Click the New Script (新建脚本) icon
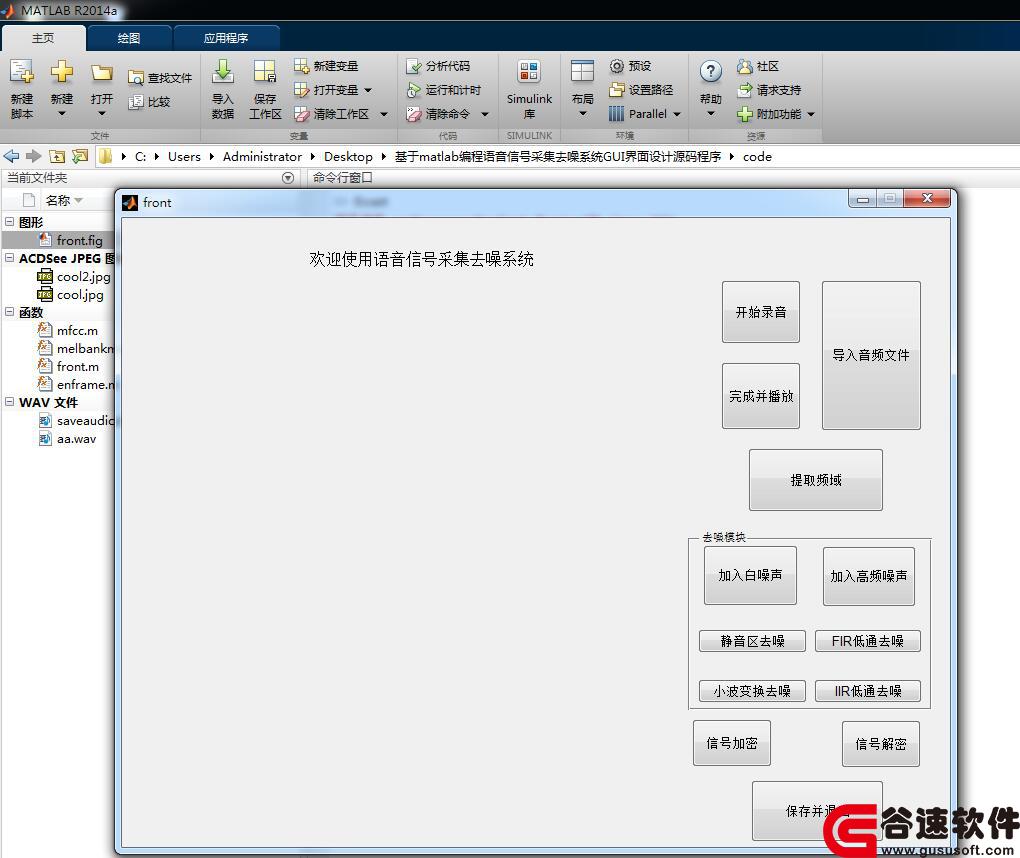This screenshot has width=1020, height=858. point(21,72)
